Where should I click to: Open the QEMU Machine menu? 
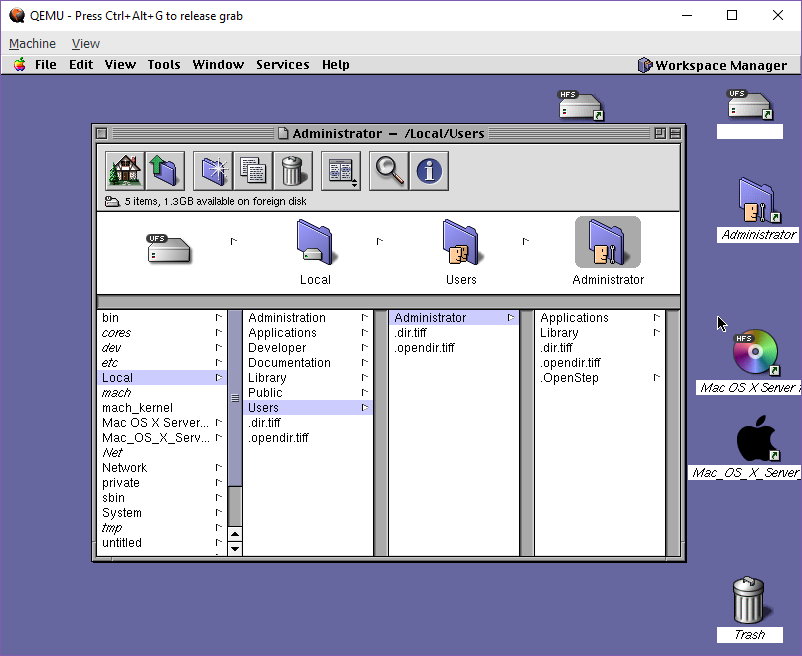32,43
